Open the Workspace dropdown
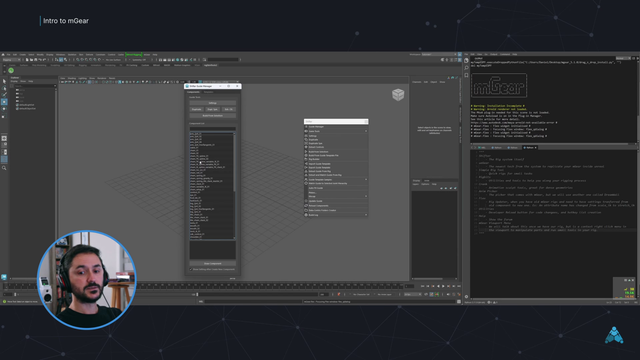This screenshot has width=640, height=360. 439,54
